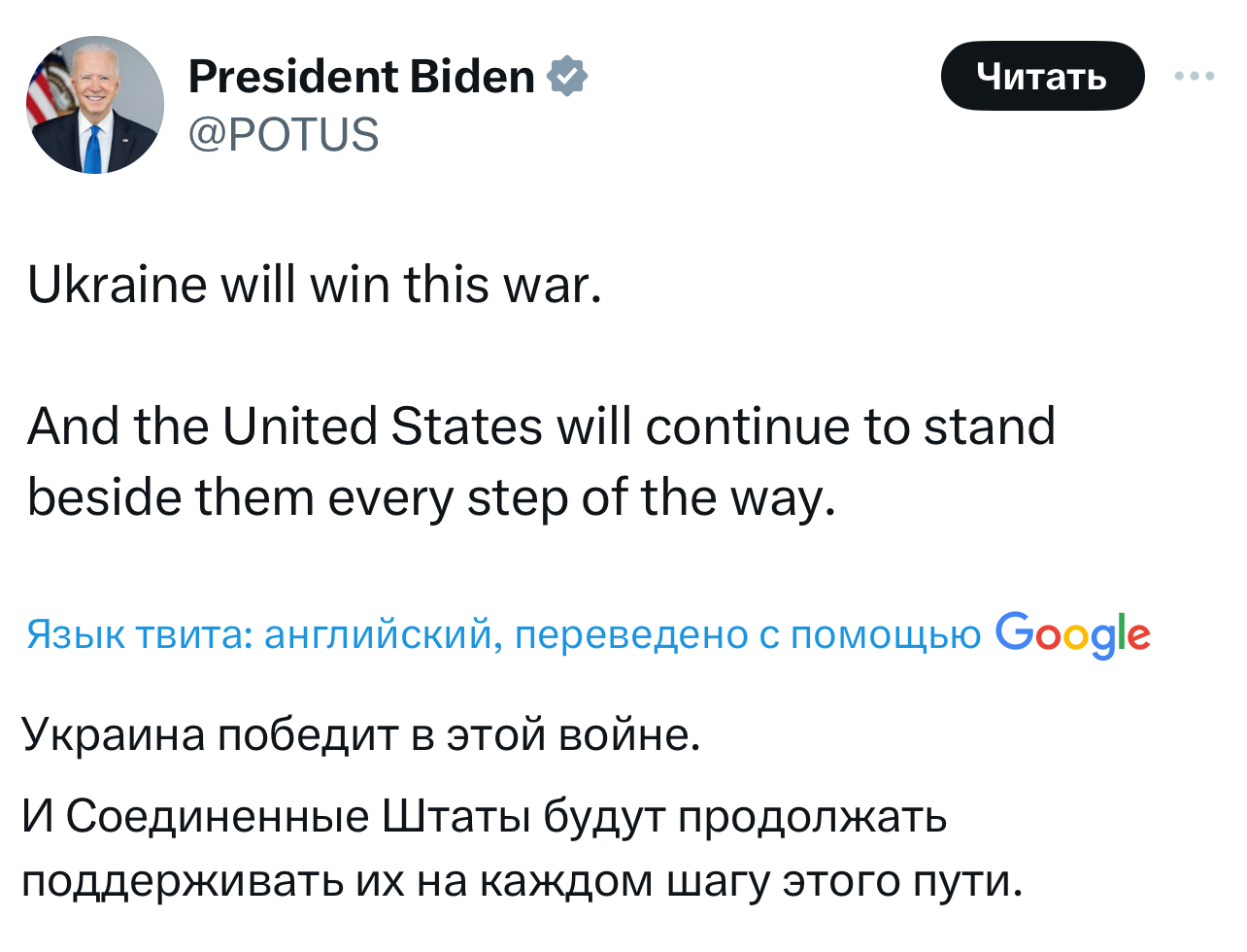Click 'переведено с помощью' translation credit text

click(748, 635)
